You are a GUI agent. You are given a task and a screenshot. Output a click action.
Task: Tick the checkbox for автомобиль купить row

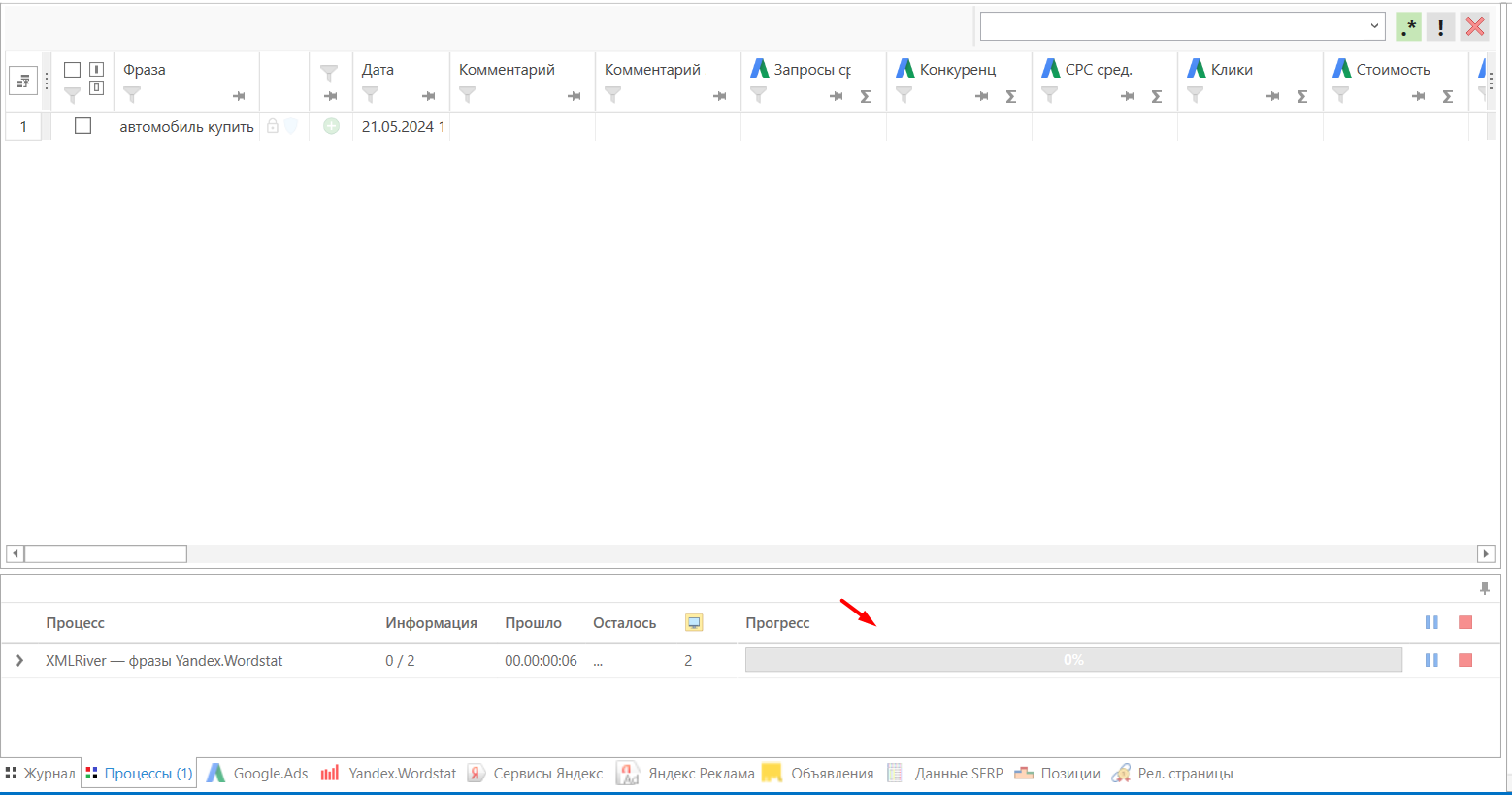click(x=82, y=126)
